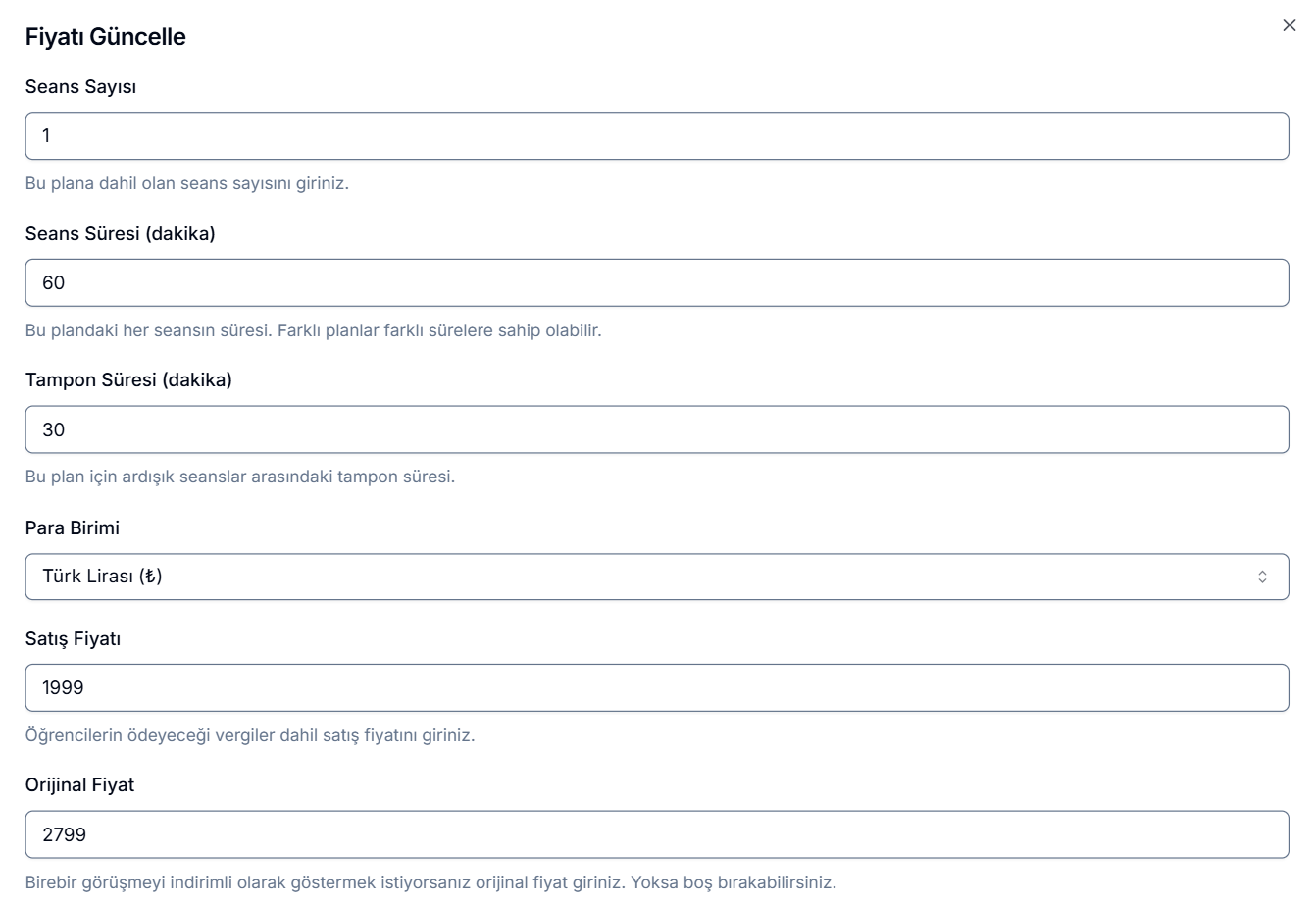The height and width of the screenshot is (904, 1316).
Task: Click the hint text under Seans Sayısı
Action: pos(186,183)
